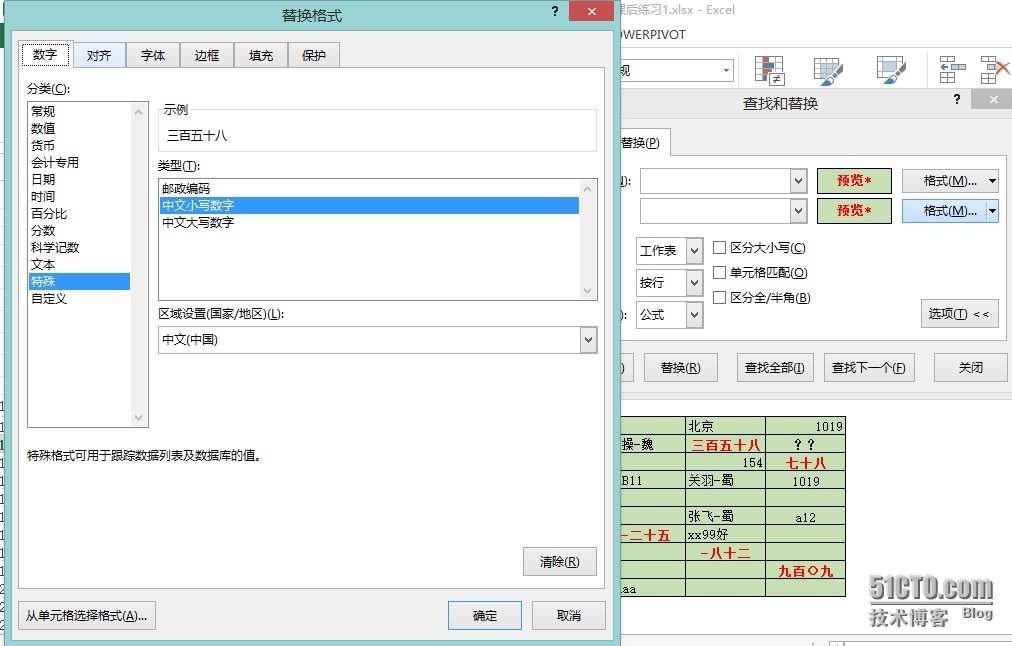
Task: Click the format as table brush icon
Action: click(829, 70)
